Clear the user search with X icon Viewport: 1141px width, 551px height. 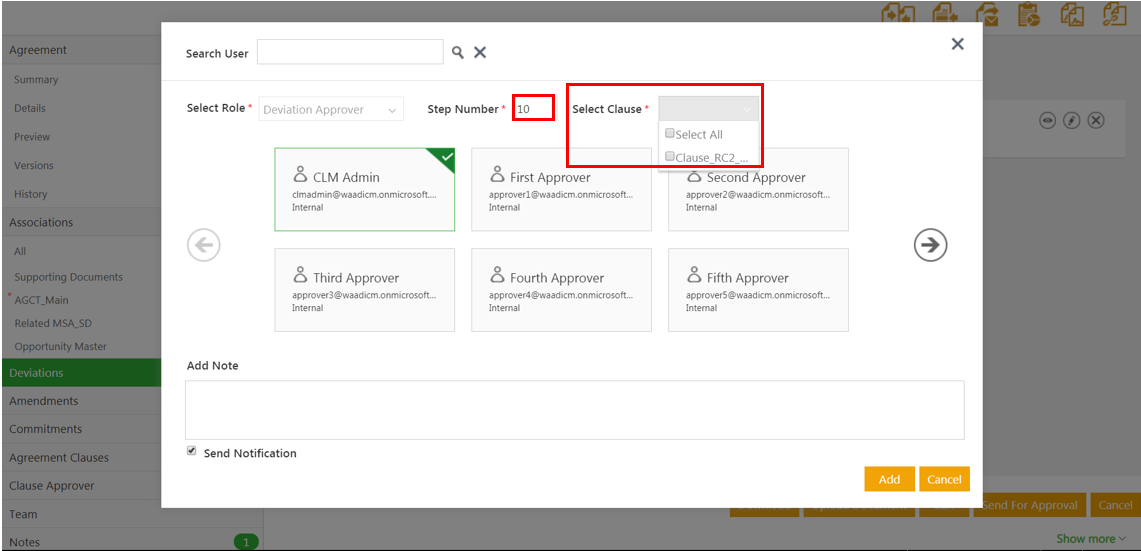coord(480,53)
